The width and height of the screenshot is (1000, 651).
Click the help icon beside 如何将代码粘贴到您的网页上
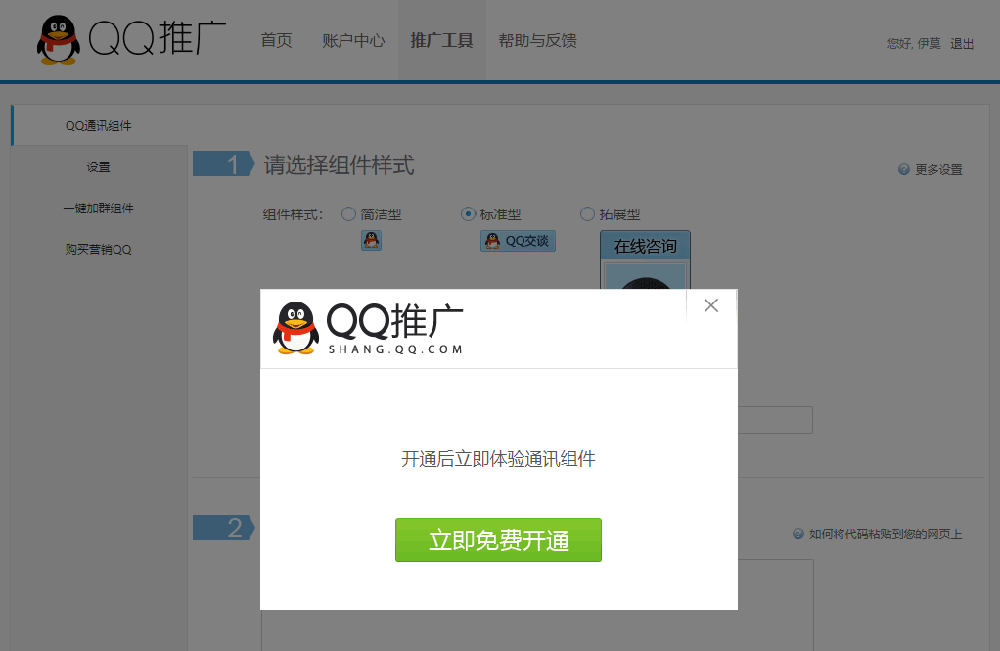click(797, 533)
